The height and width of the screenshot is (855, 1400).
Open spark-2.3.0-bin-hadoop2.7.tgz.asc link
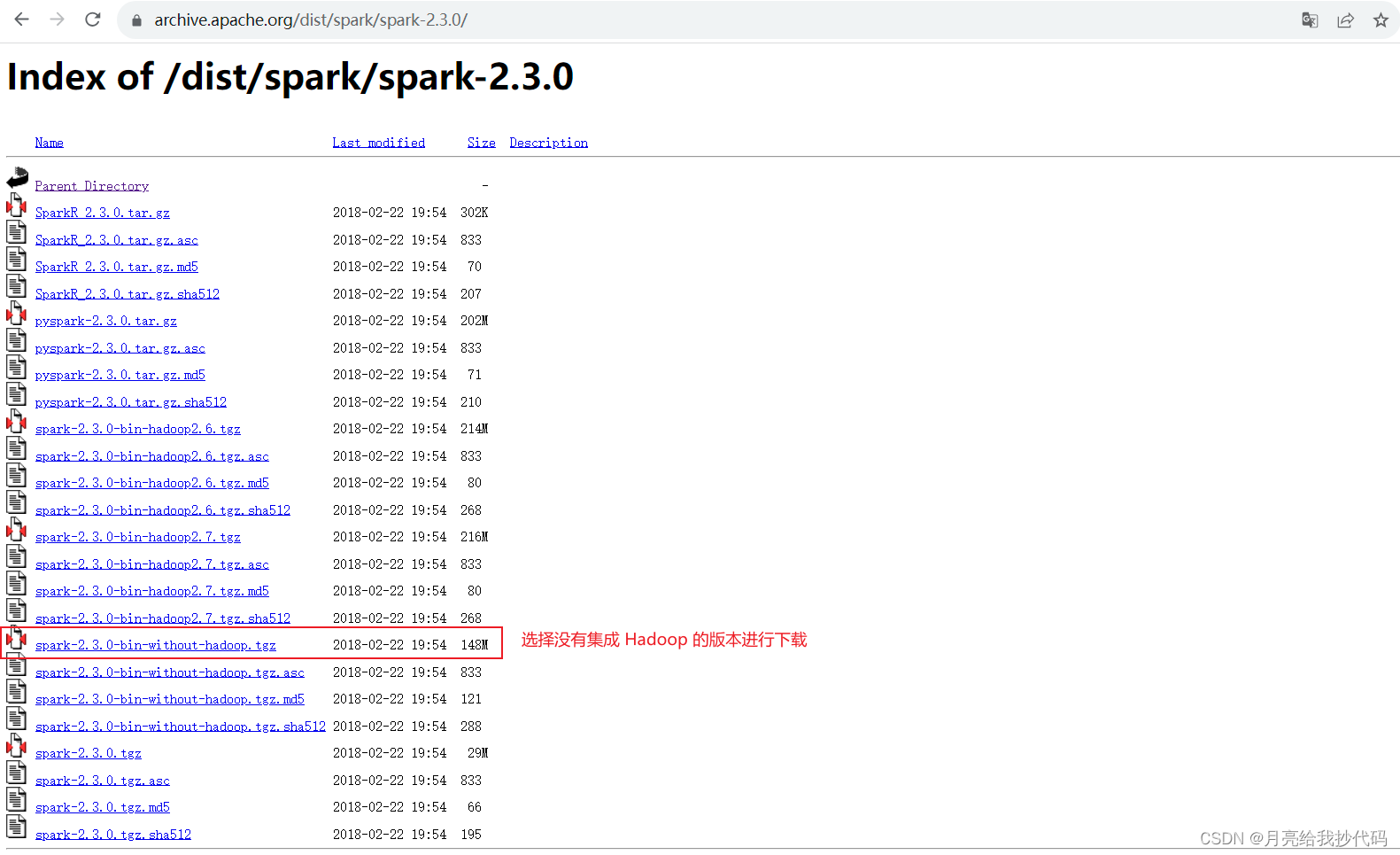click(152, 564)
